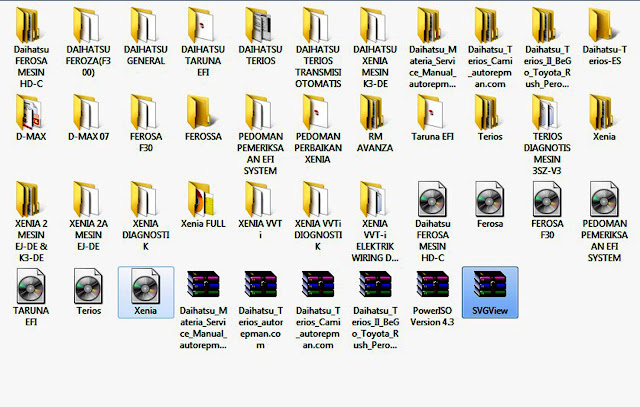Open the PowerISO Version 4.3 archive

[x=433, y=298]
